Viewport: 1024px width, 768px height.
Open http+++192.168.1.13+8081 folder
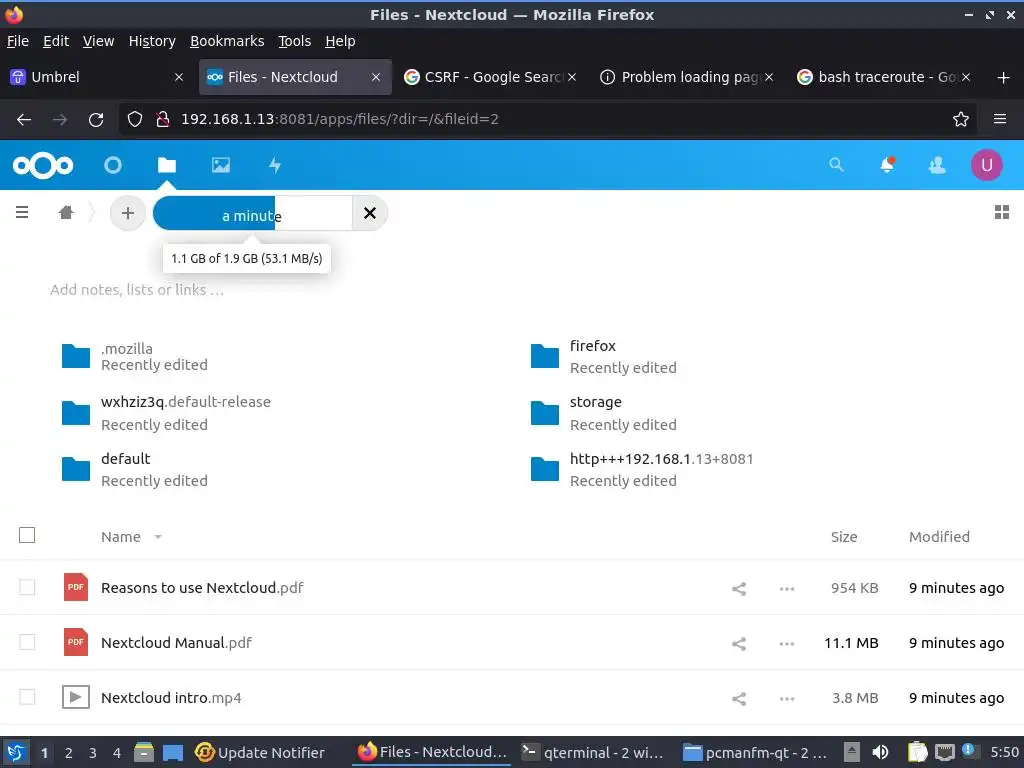[641, 469]
